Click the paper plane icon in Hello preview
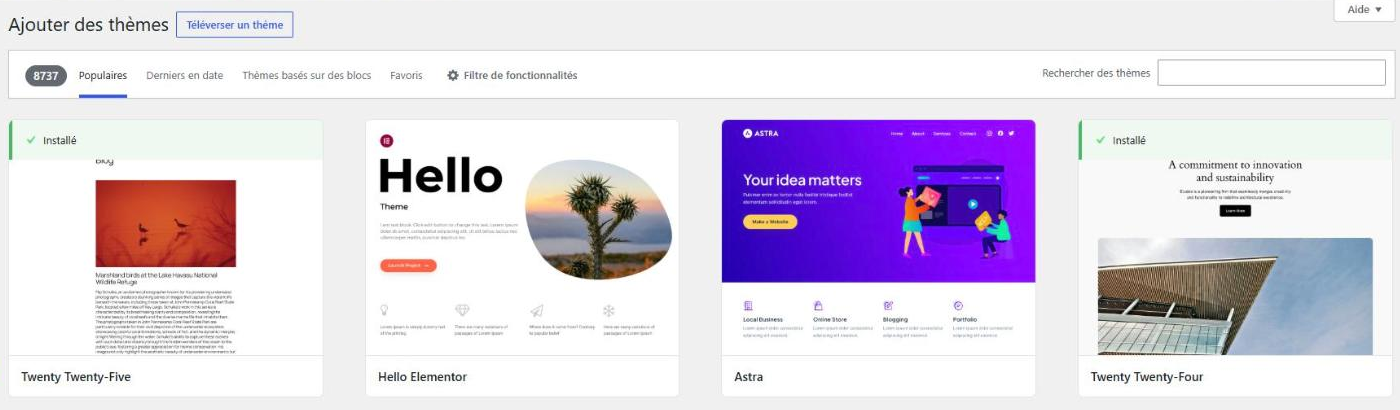Image resolution: width=1400 pixels, height=410 pixels. pyautogui.click(x=536, y=310)
